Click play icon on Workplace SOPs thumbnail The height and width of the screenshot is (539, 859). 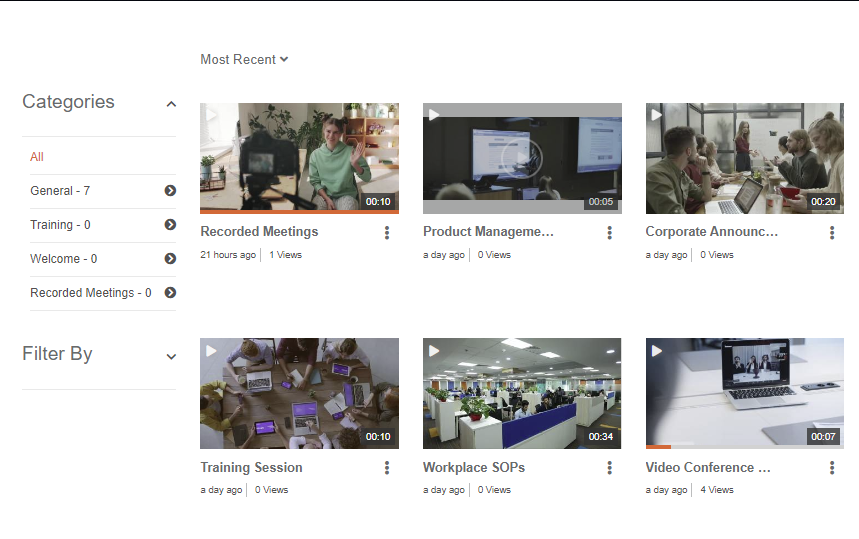(434, 351)
